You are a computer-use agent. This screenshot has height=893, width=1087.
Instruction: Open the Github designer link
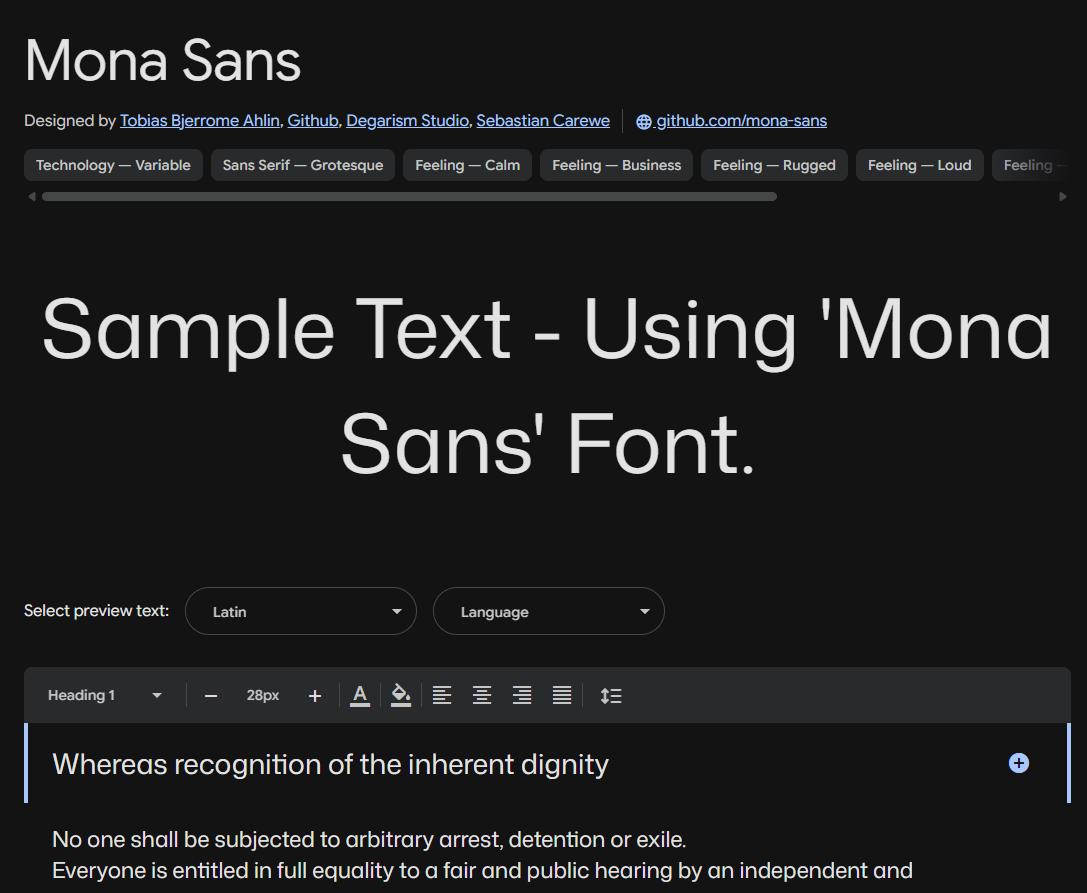click(x=313, y=121)
